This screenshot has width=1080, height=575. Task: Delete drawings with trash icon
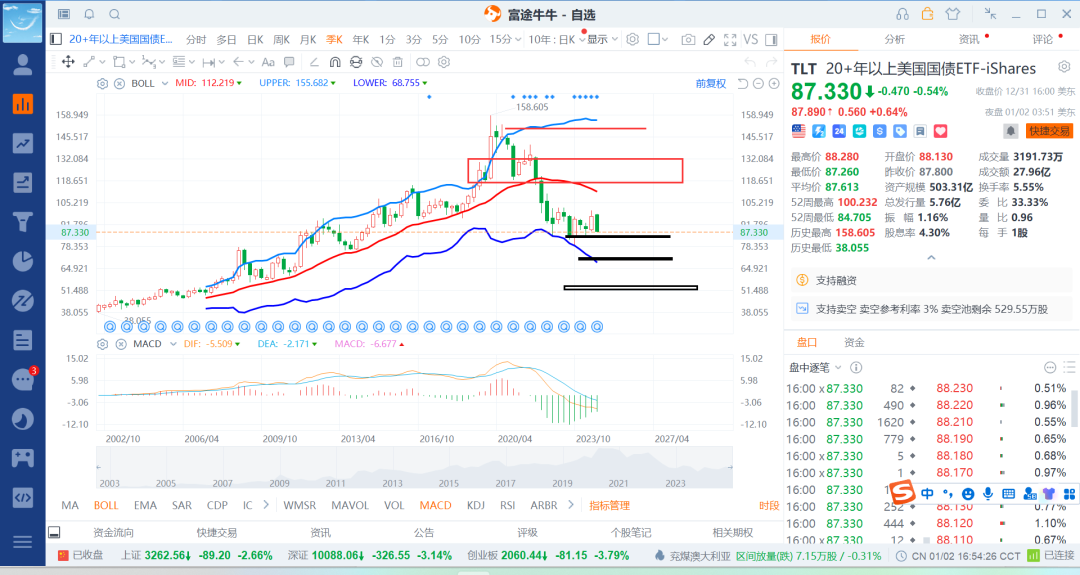[397, 62]
